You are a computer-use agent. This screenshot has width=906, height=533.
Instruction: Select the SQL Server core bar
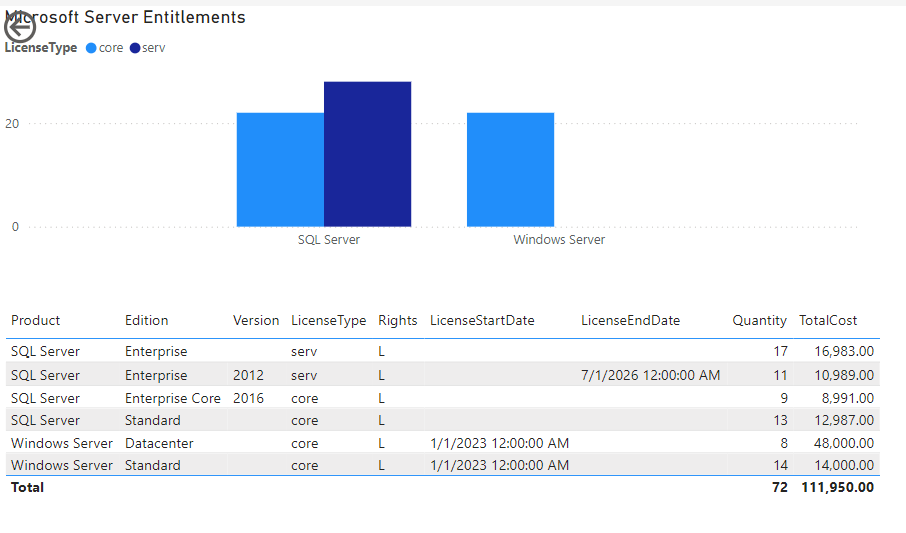click(x=280, y=169)
